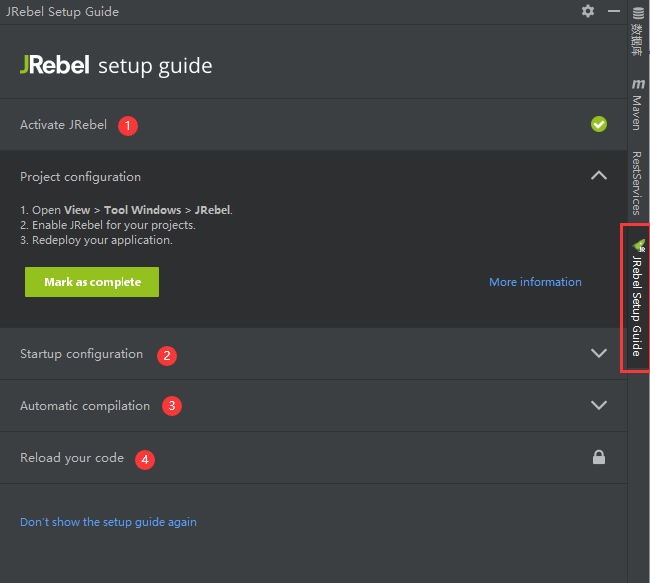This screenshot has width=650, height=583.
Task: Click the JRebel logo in the header
Action: 54,66
